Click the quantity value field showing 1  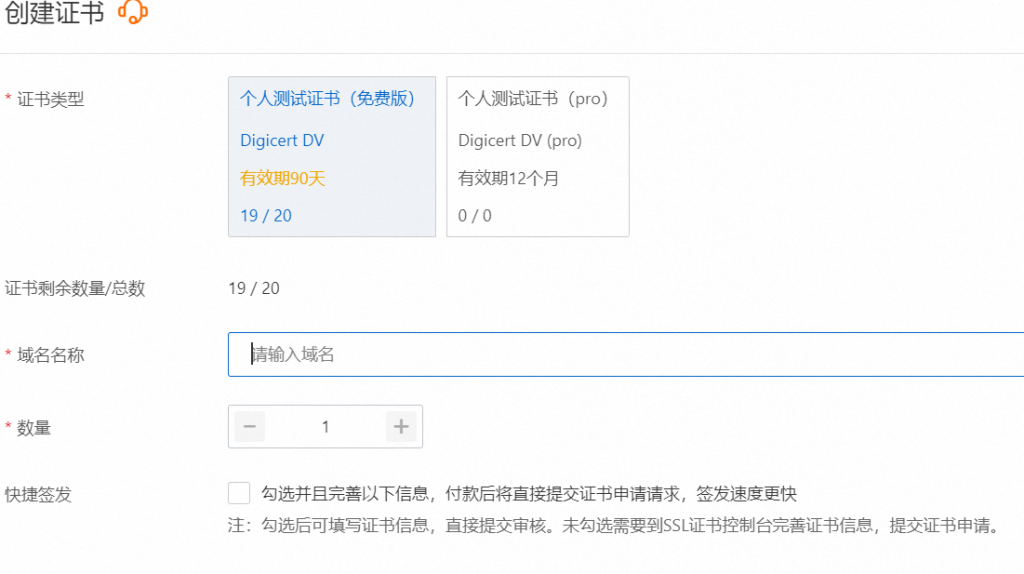(x=325, y=427)
